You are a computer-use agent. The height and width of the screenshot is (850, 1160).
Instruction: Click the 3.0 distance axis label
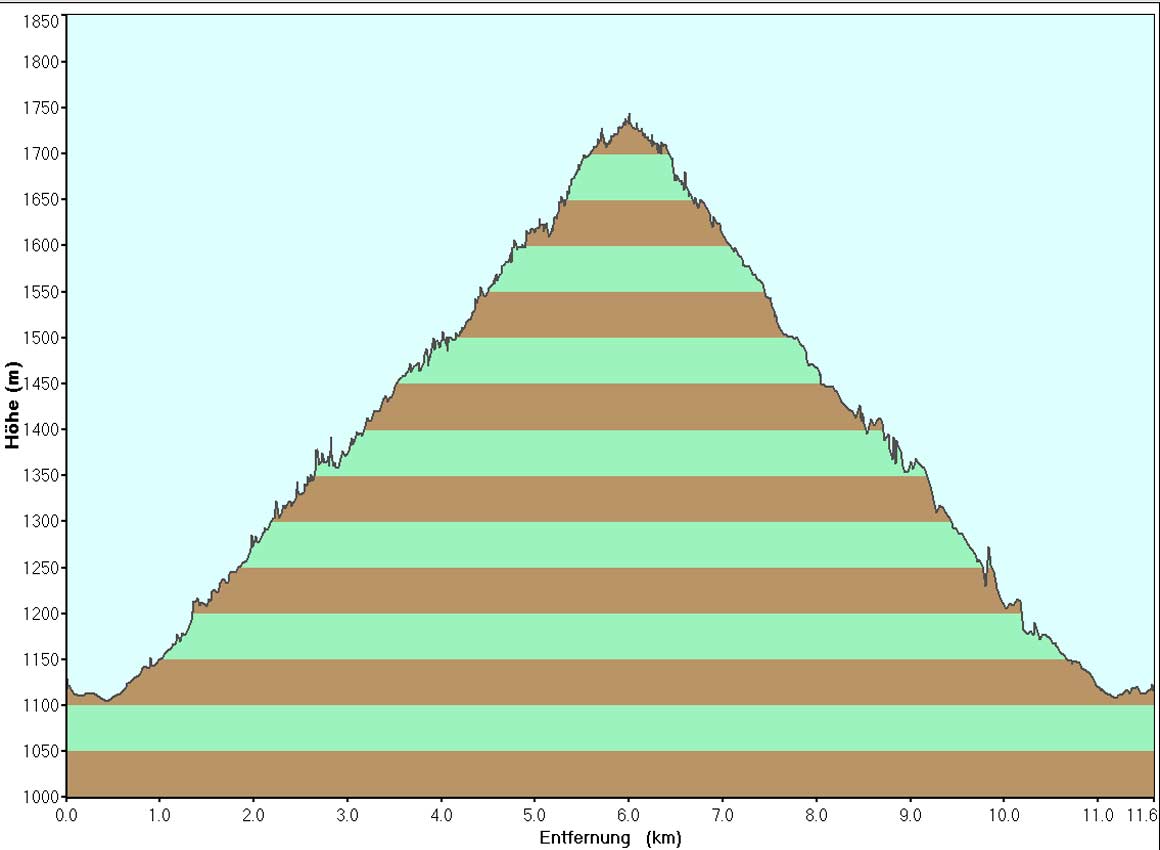(x=347, y=815)
